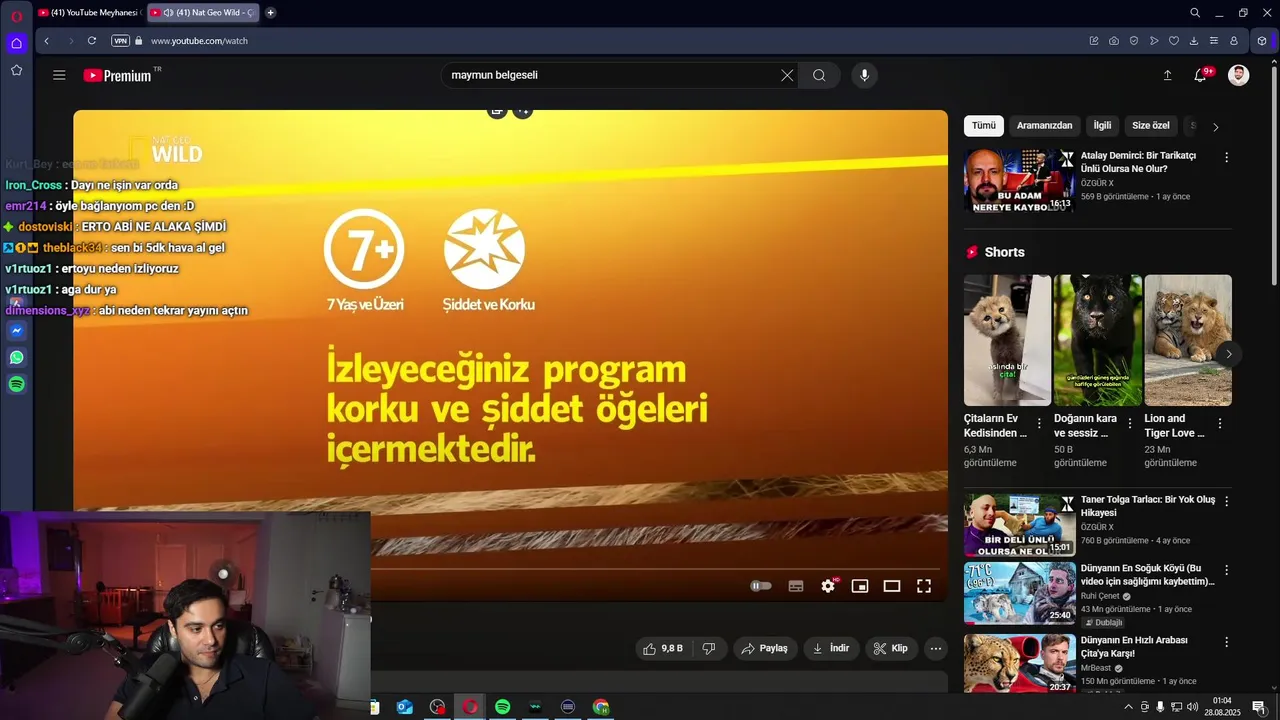Open options for Taner Tolga Tarlacı video
This screenshot has height=720, width=1280.
(x=1226, y=501)
